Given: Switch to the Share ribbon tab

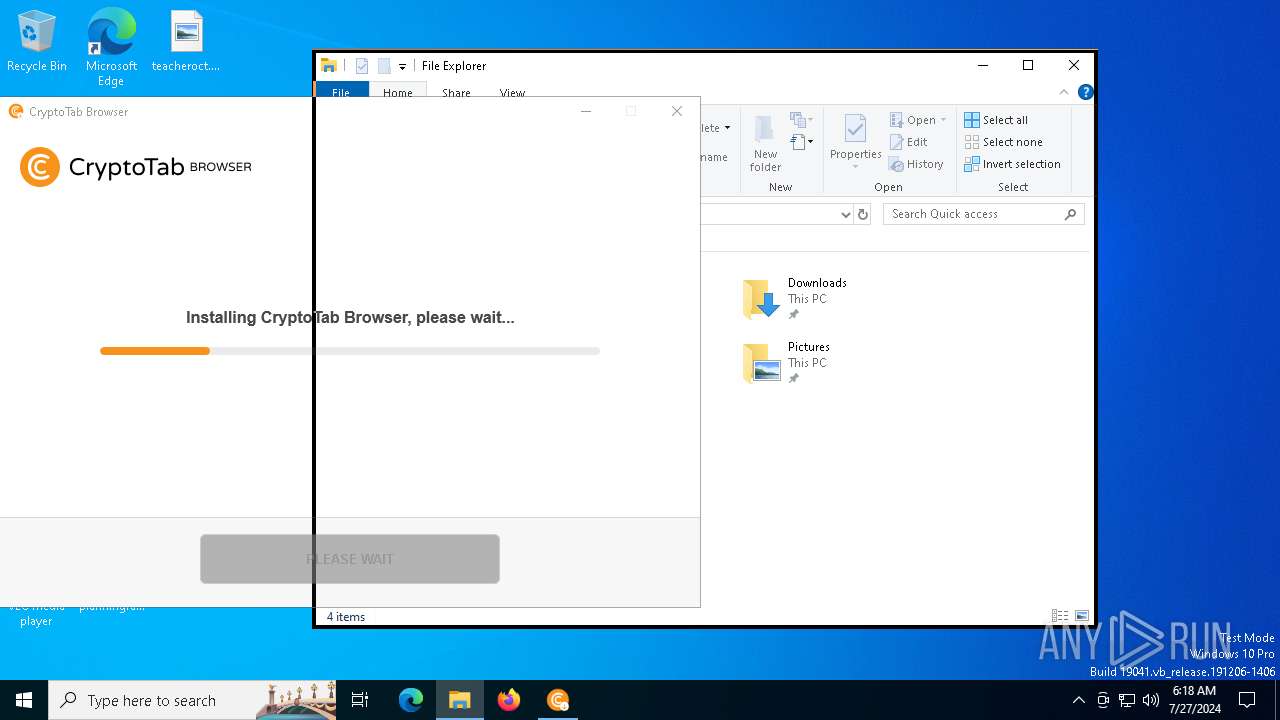Looking at the screenshot, I should point(456,92).
